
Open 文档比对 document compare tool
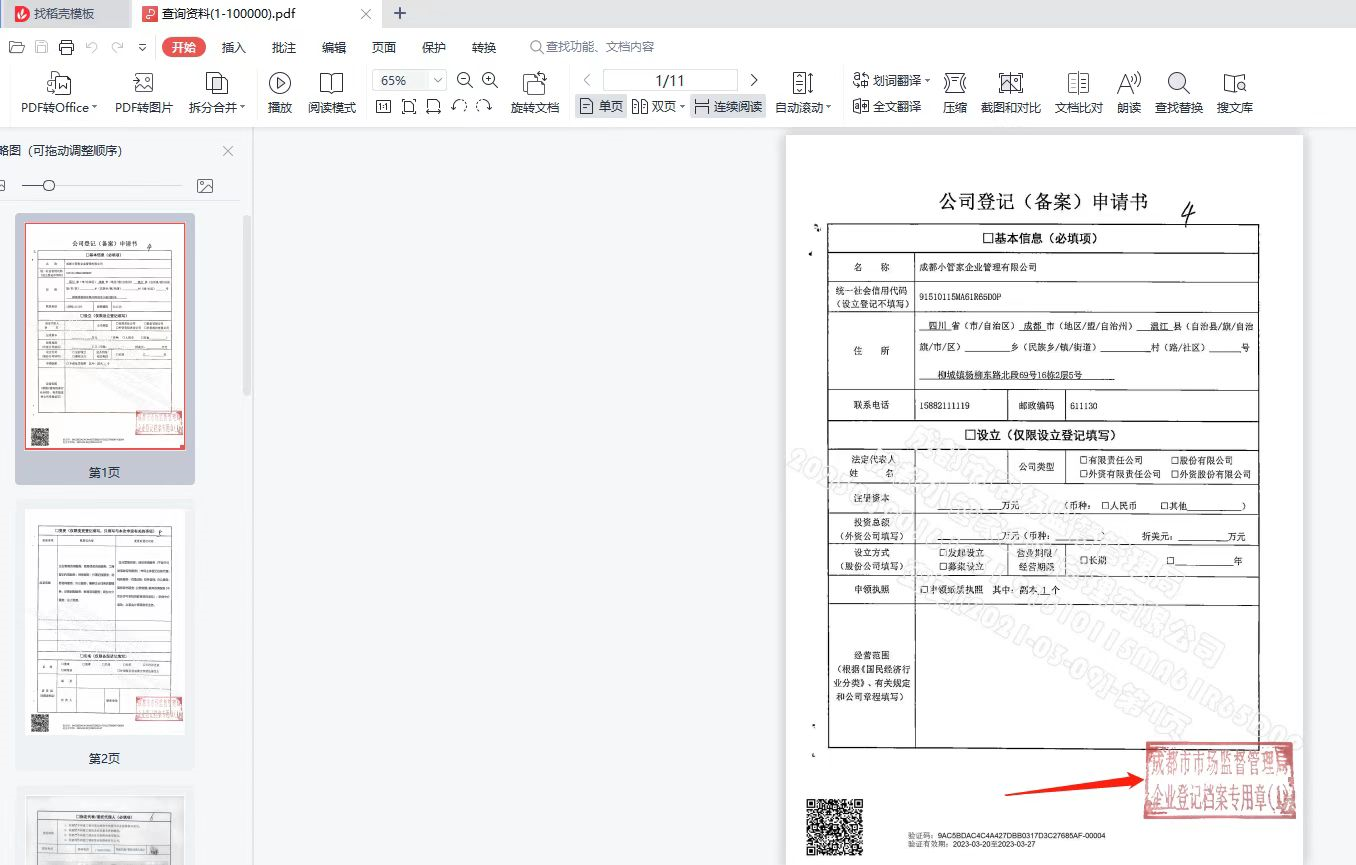pos(1078,84)
